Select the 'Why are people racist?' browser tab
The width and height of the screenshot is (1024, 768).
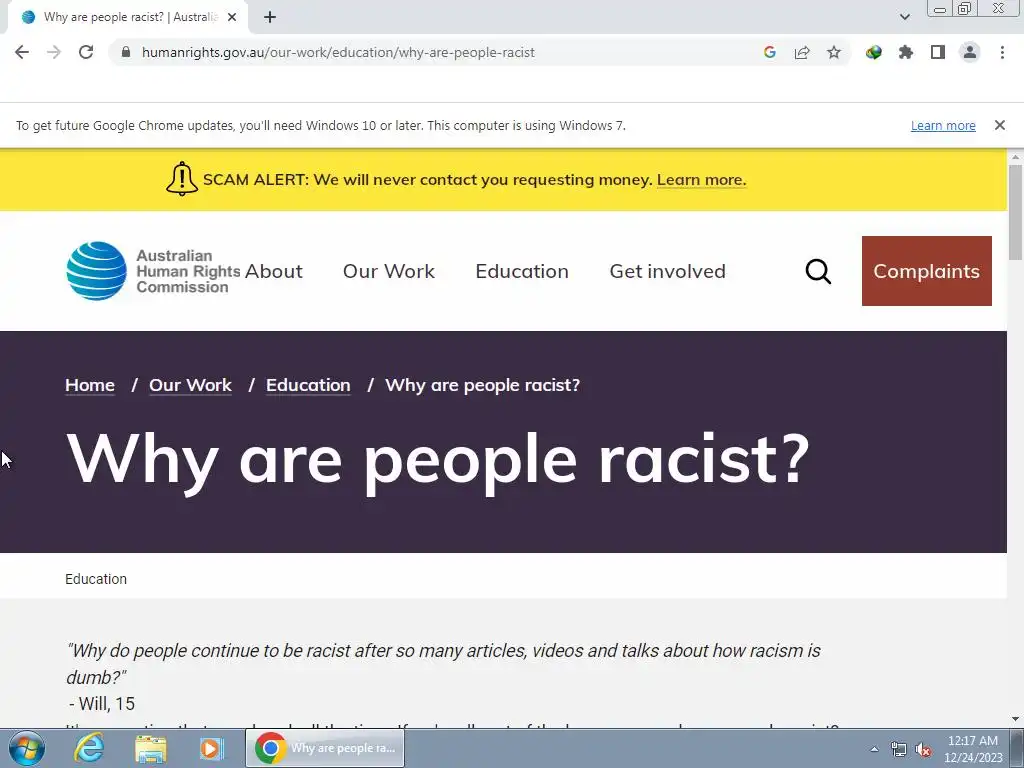pos(128,18)
